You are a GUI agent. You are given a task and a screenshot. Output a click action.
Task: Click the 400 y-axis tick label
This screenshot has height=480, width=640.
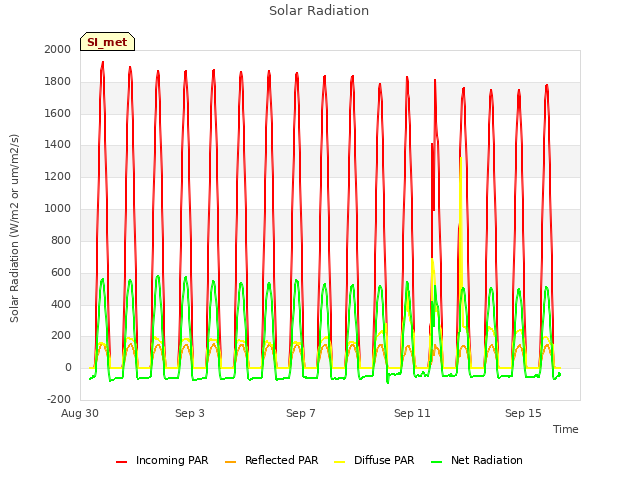coord(61,304)
